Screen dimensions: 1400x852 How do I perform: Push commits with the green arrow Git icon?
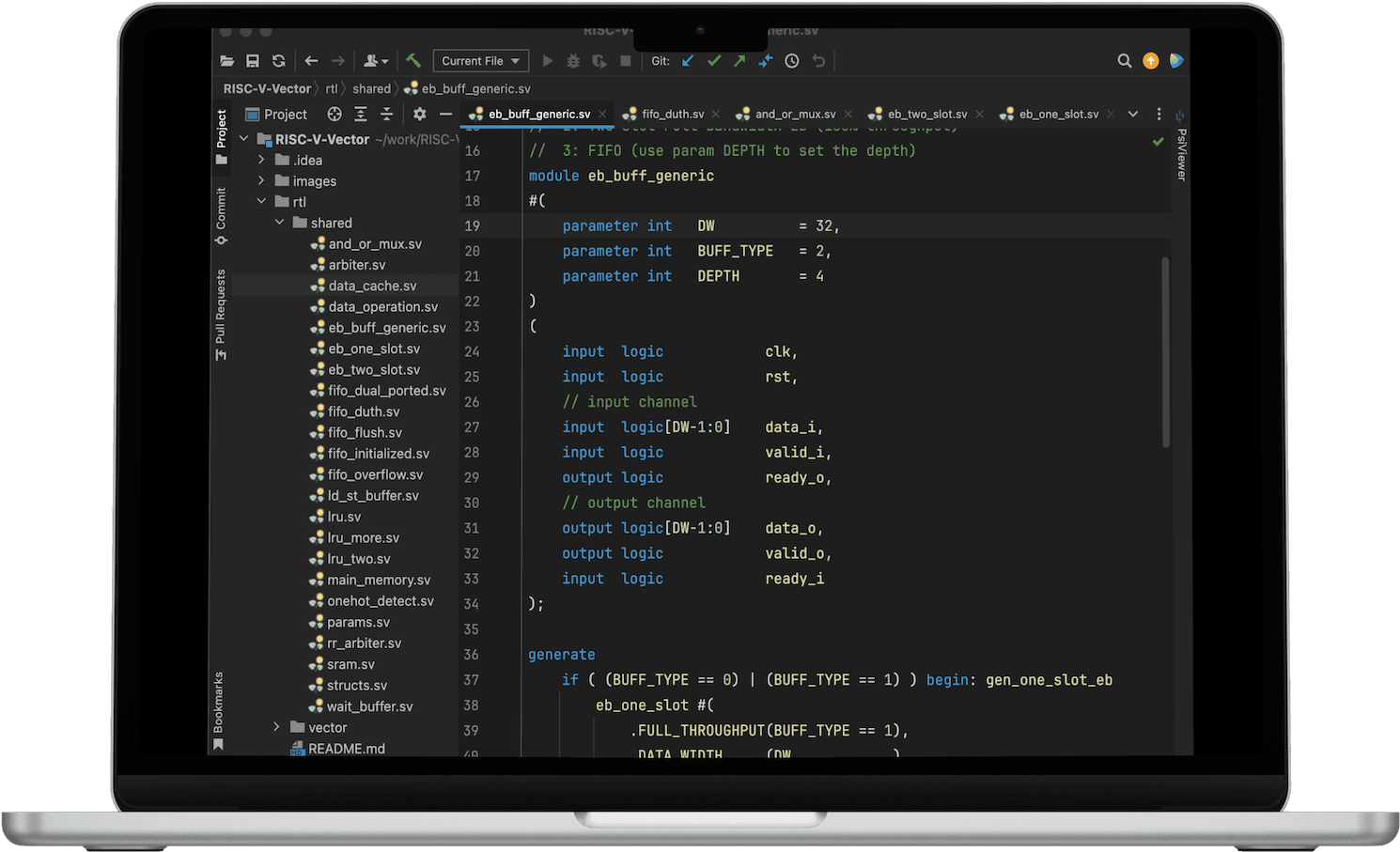pyautogui.click(x=739, y=60)
